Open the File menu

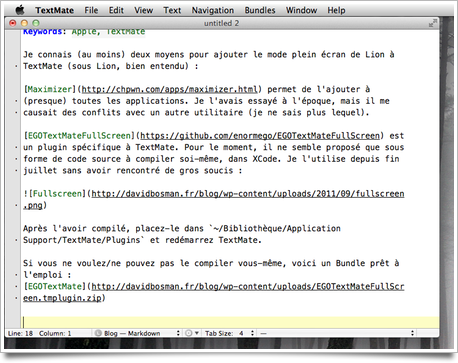pos(91,10)
